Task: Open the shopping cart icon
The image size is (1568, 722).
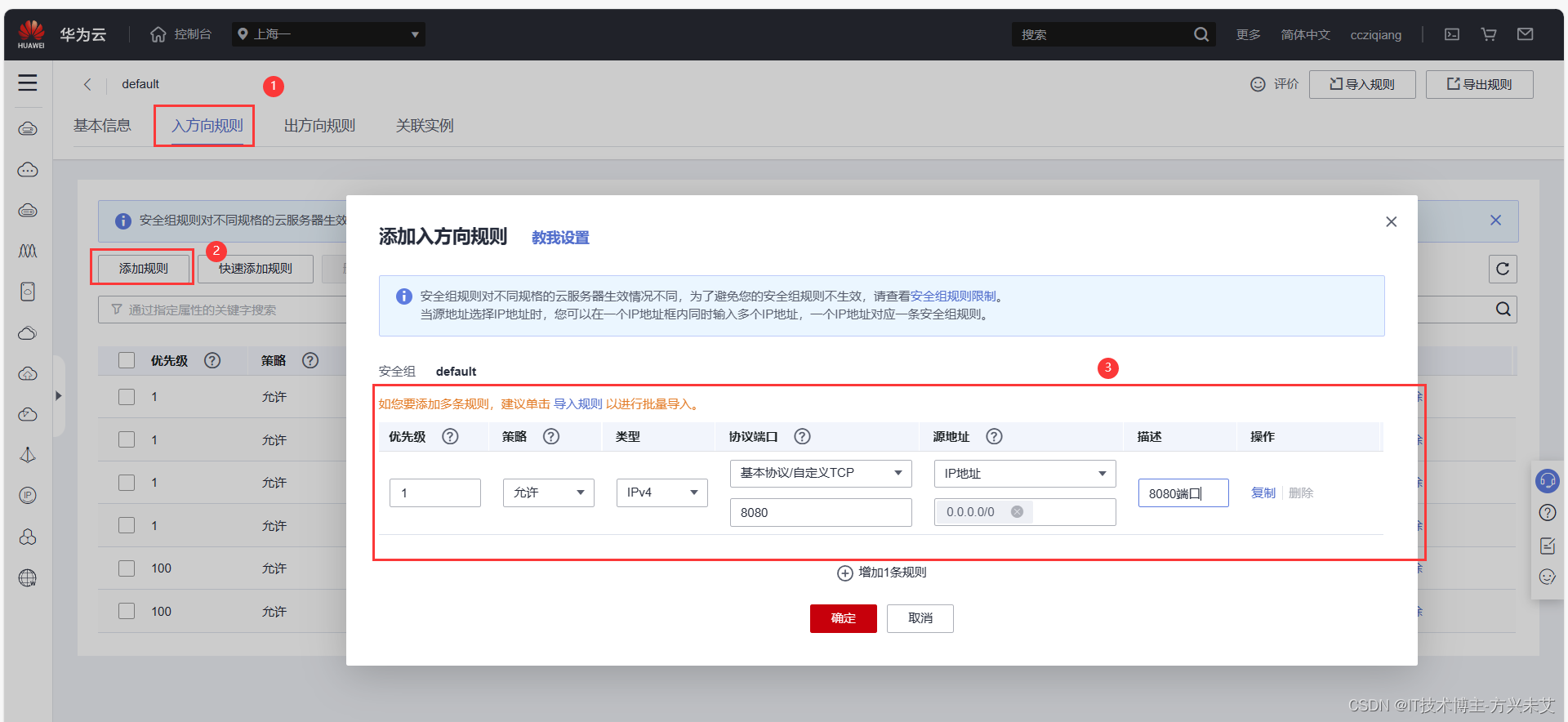Action: pos(1489,34)
